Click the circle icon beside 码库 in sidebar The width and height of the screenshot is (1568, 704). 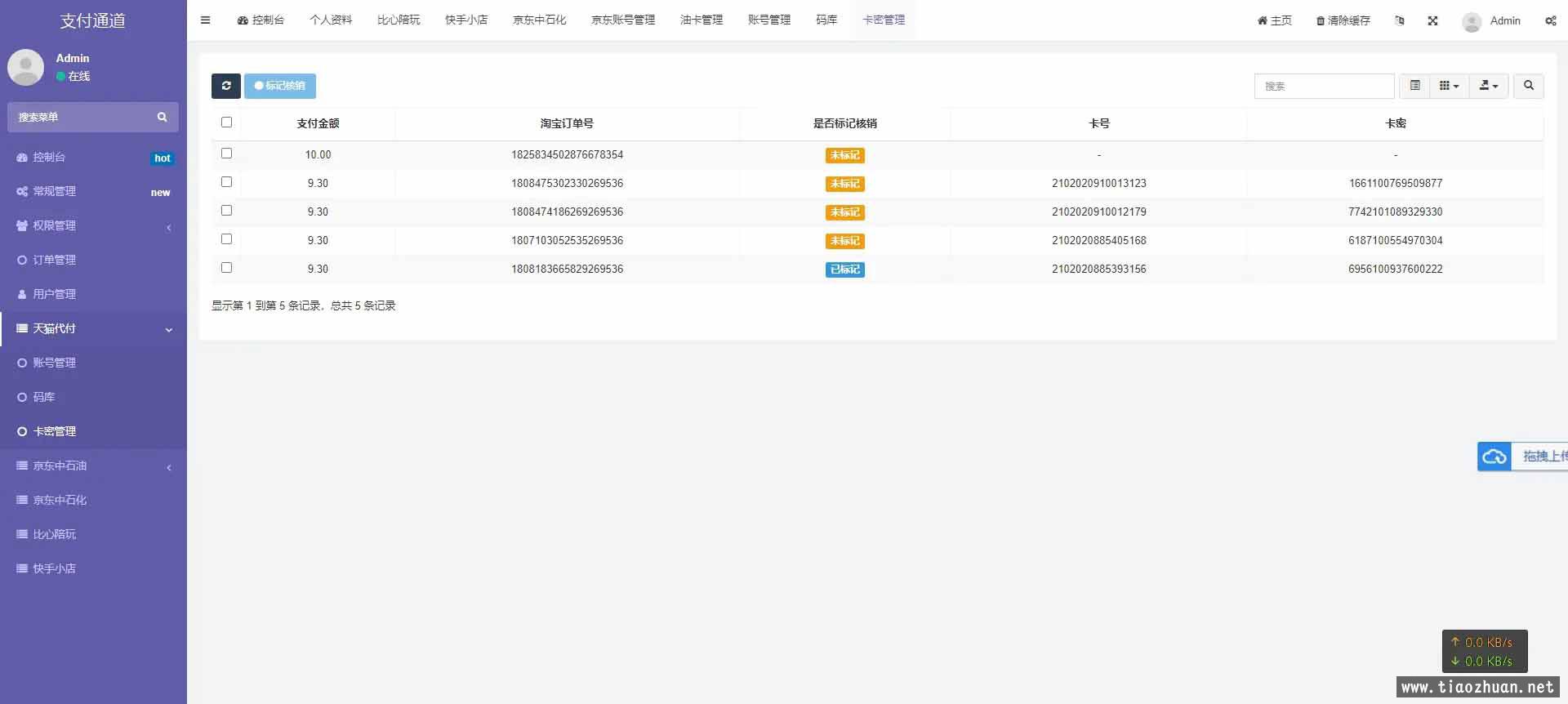point(22,397)
